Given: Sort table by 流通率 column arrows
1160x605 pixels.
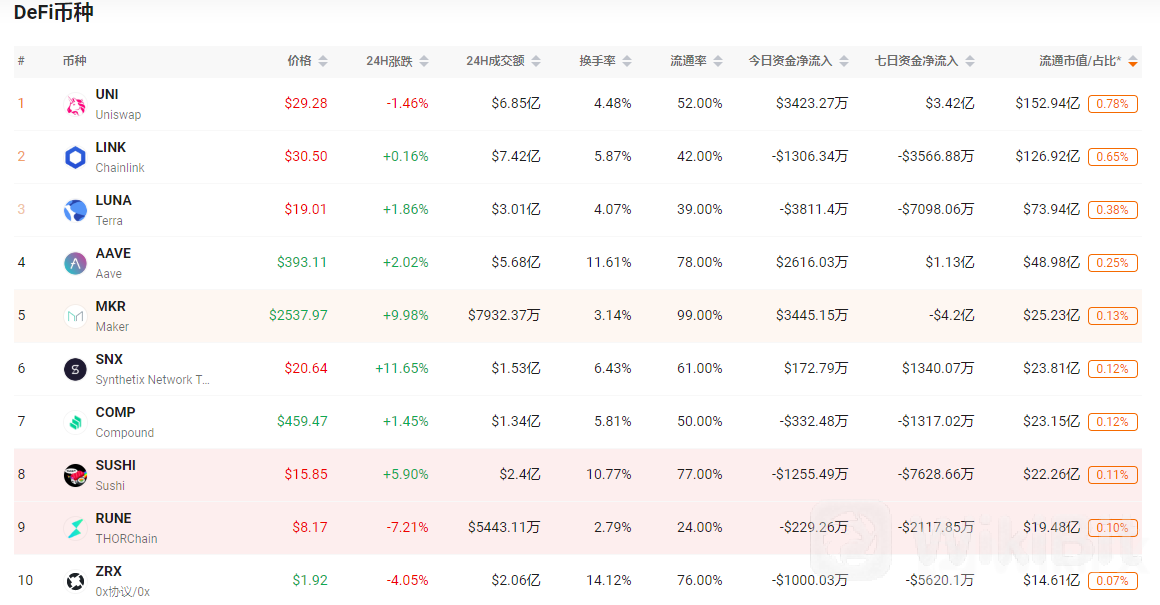Looking at the screenshot, I should pyautogui.click(x=718, y=61).
